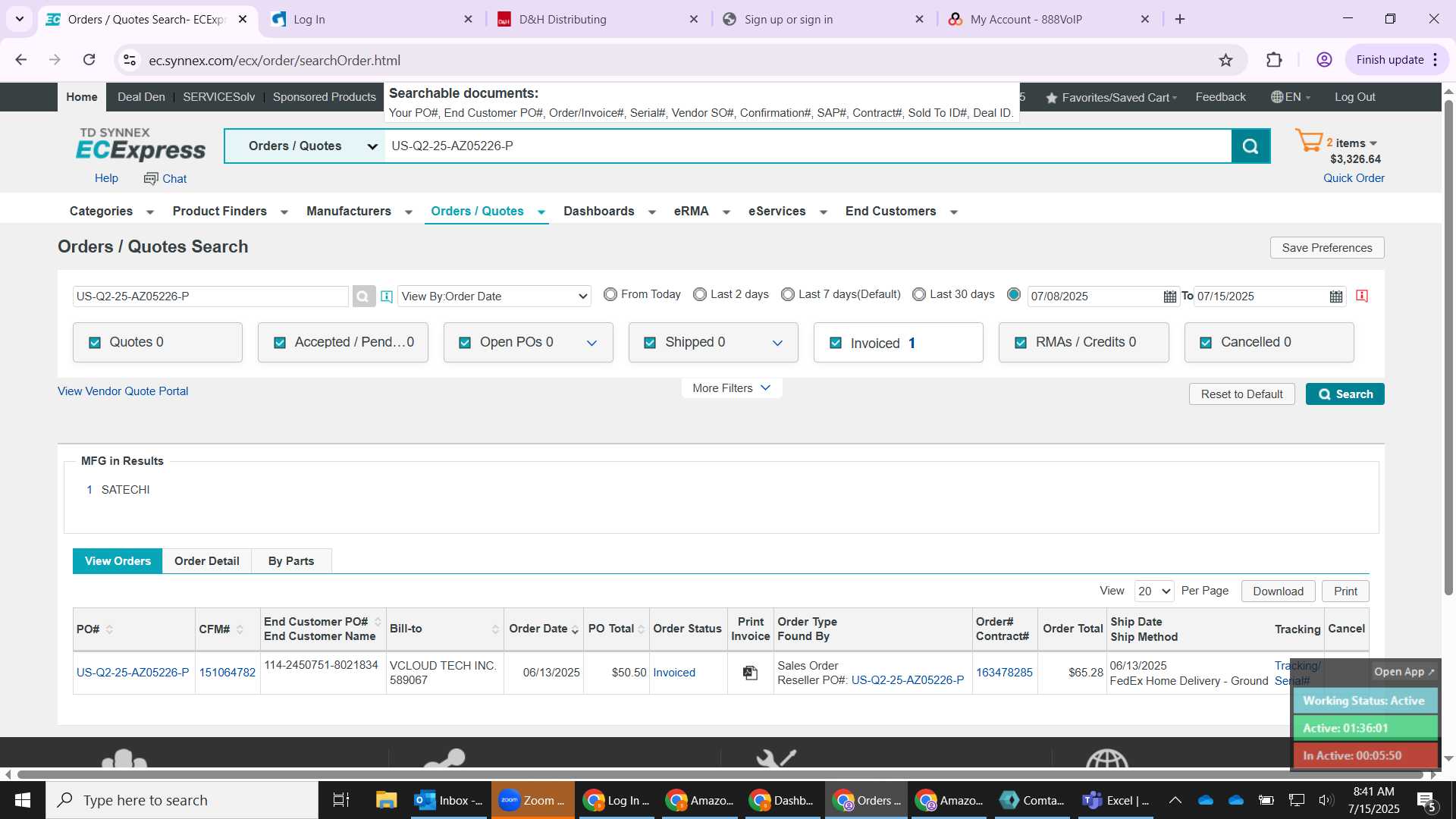Click the From date field 07/08/2025
1456x819 pixels.
[1094, 297]
